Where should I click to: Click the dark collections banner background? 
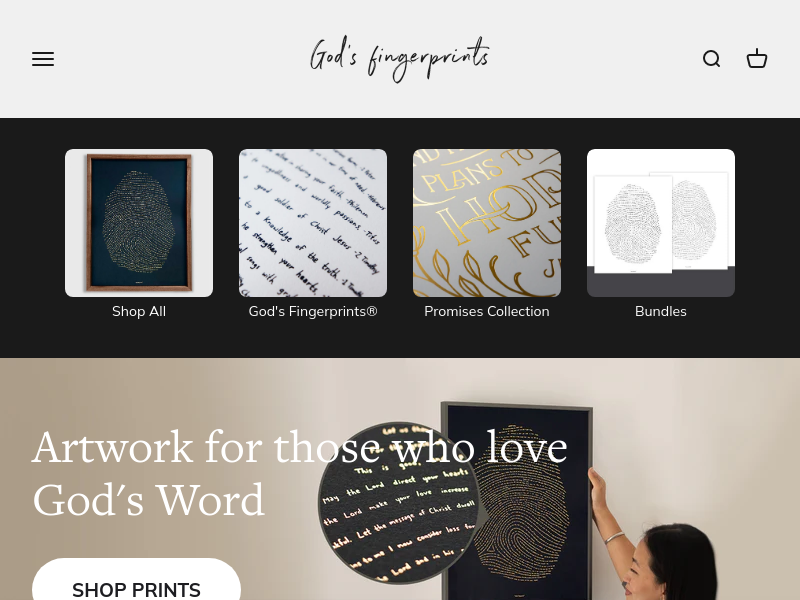(399, 339)
